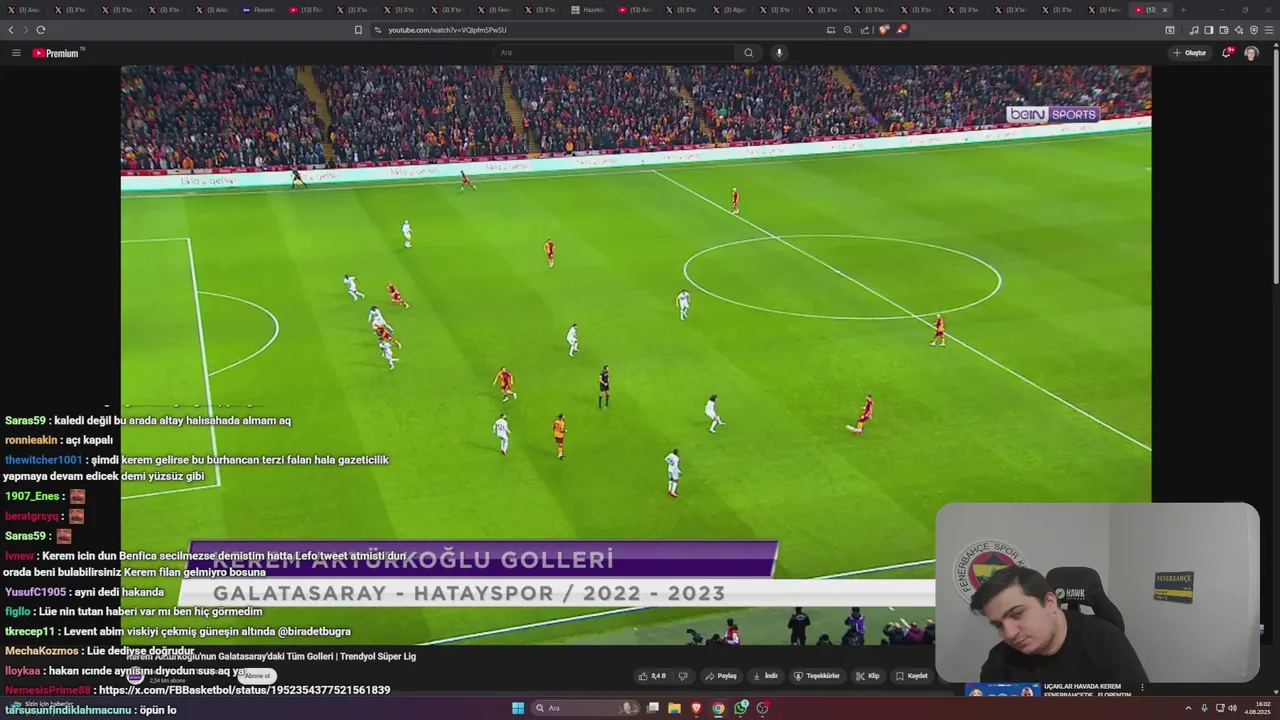Open the Oluştur create button
Viewport: 1280px width, 720px height.
click(1190, 53)
